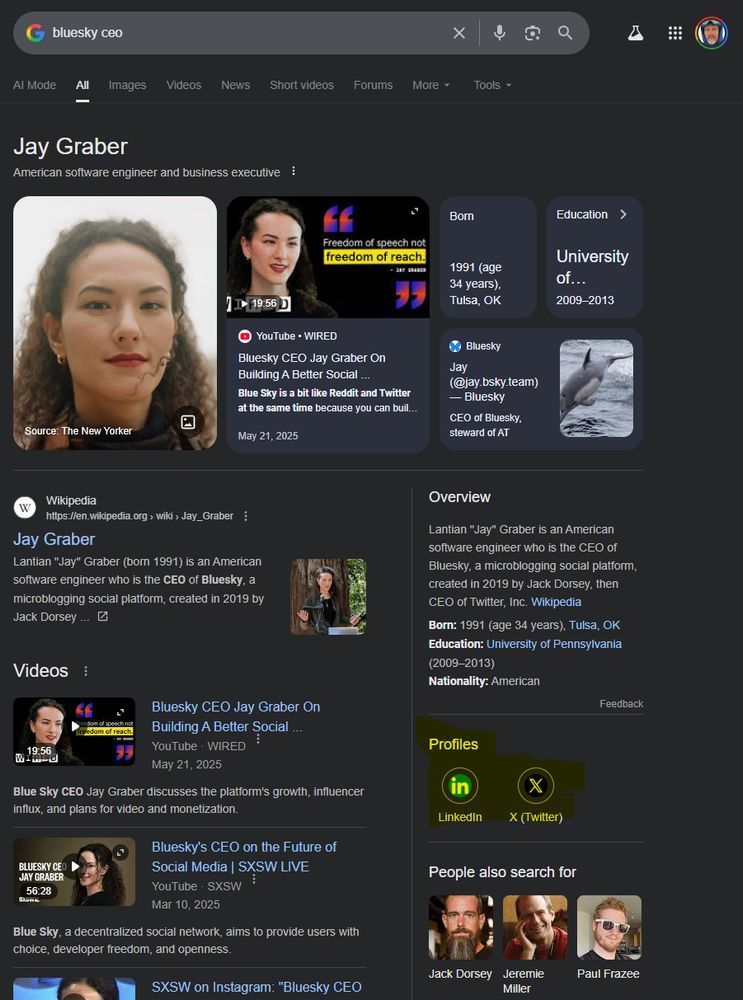Expand the More dropdown
743x1000 pixels.
pos(431,85)
